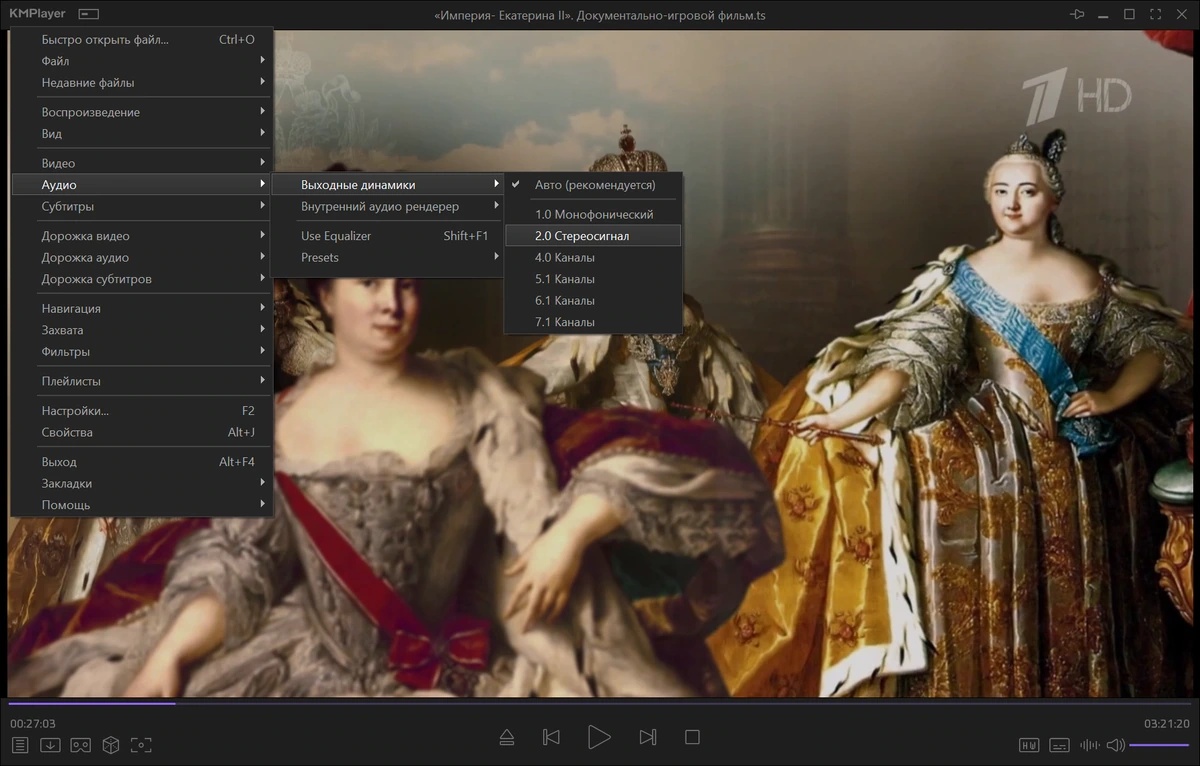The height and width of the screenshot is (766, 1200).
Task: Select 4.0 Каналы output
Action: click(593, 258)
